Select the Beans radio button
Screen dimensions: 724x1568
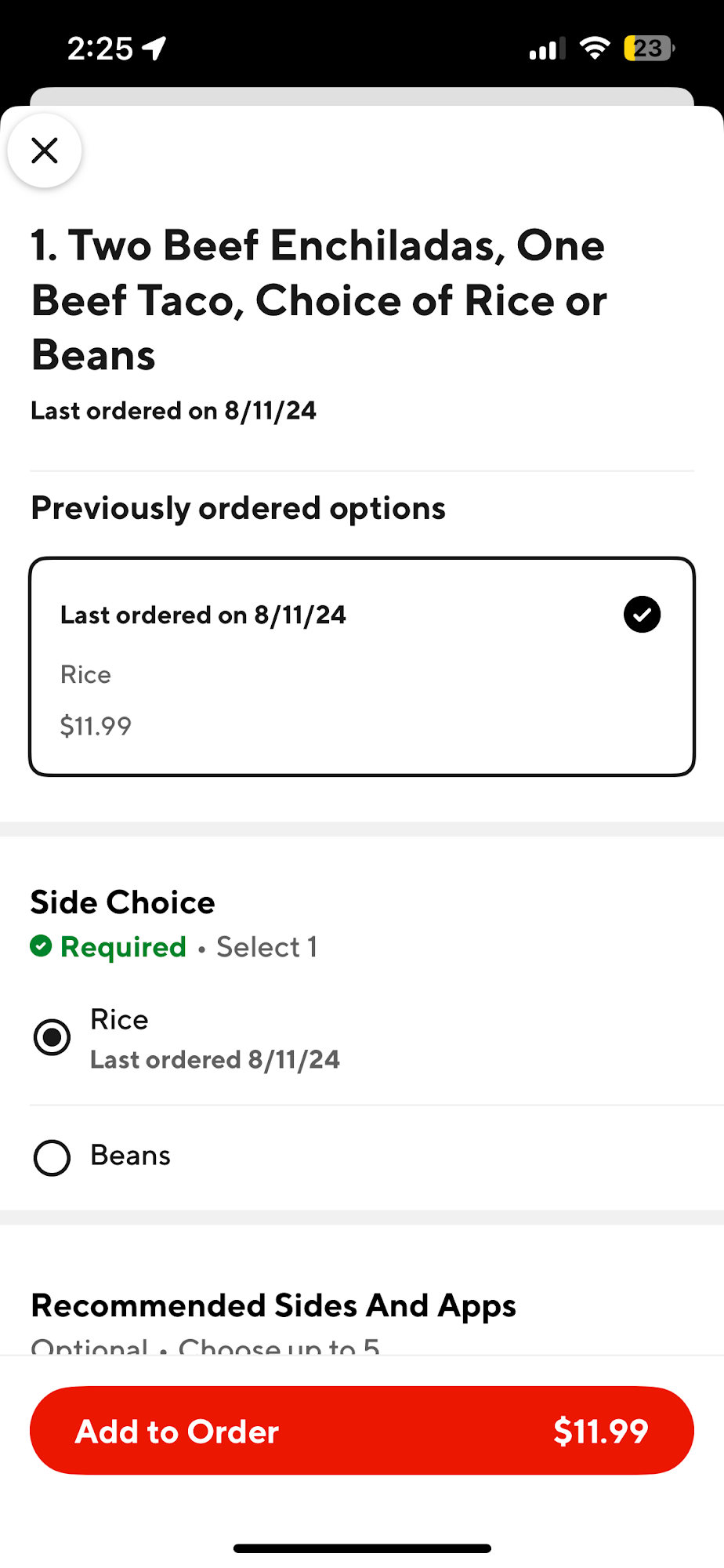coord(52,1157)
